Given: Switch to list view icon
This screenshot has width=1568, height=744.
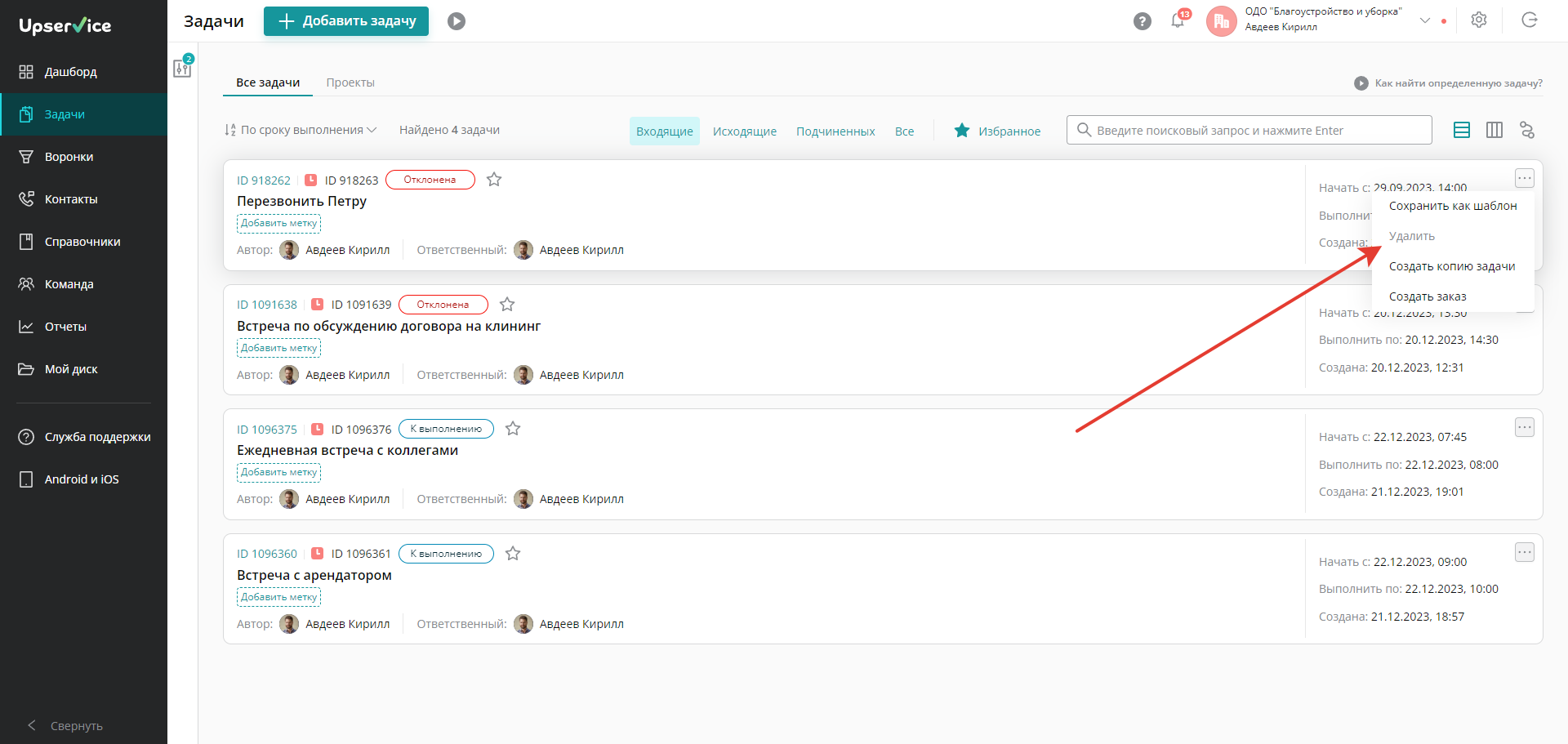Looking at the screenshot, I should [x=1462, y=130].
